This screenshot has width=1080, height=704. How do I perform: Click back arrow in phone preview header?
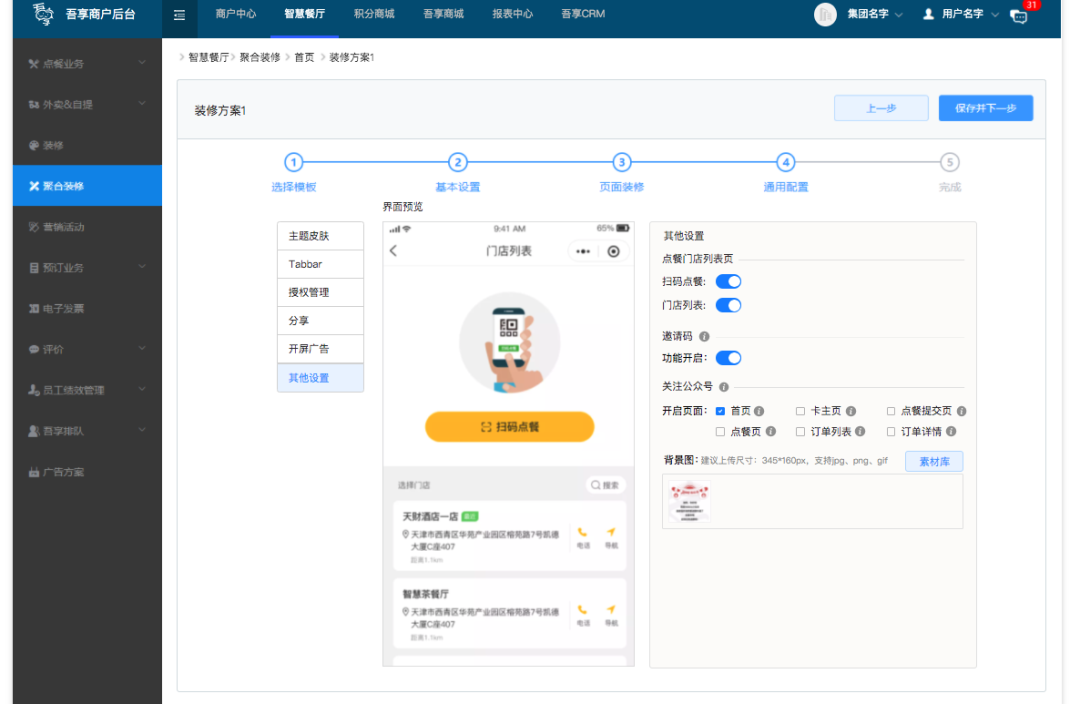tap(393, 251)
